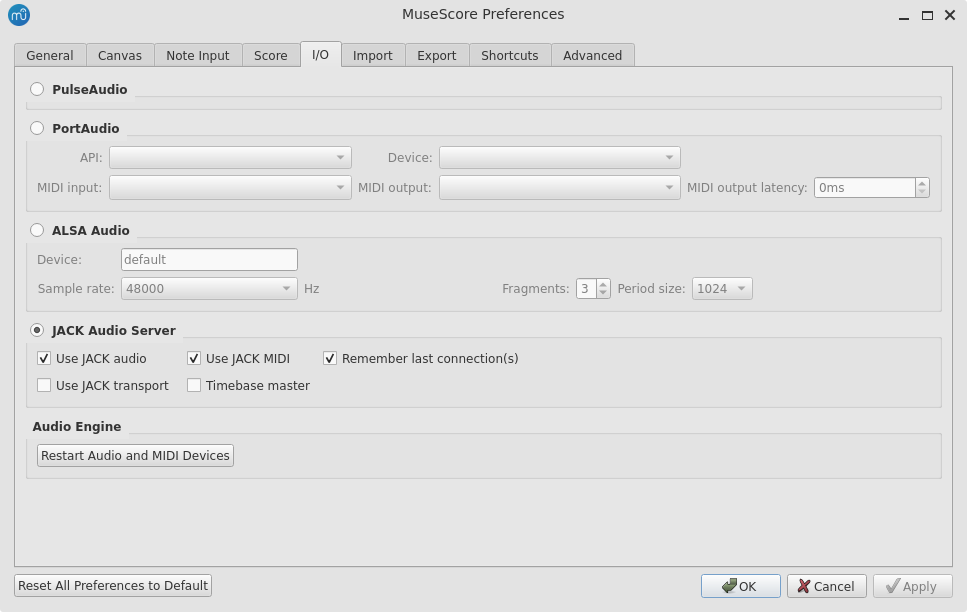Switch to the Canvas tab
967x612 pixels.
click(x=120, y=56)
